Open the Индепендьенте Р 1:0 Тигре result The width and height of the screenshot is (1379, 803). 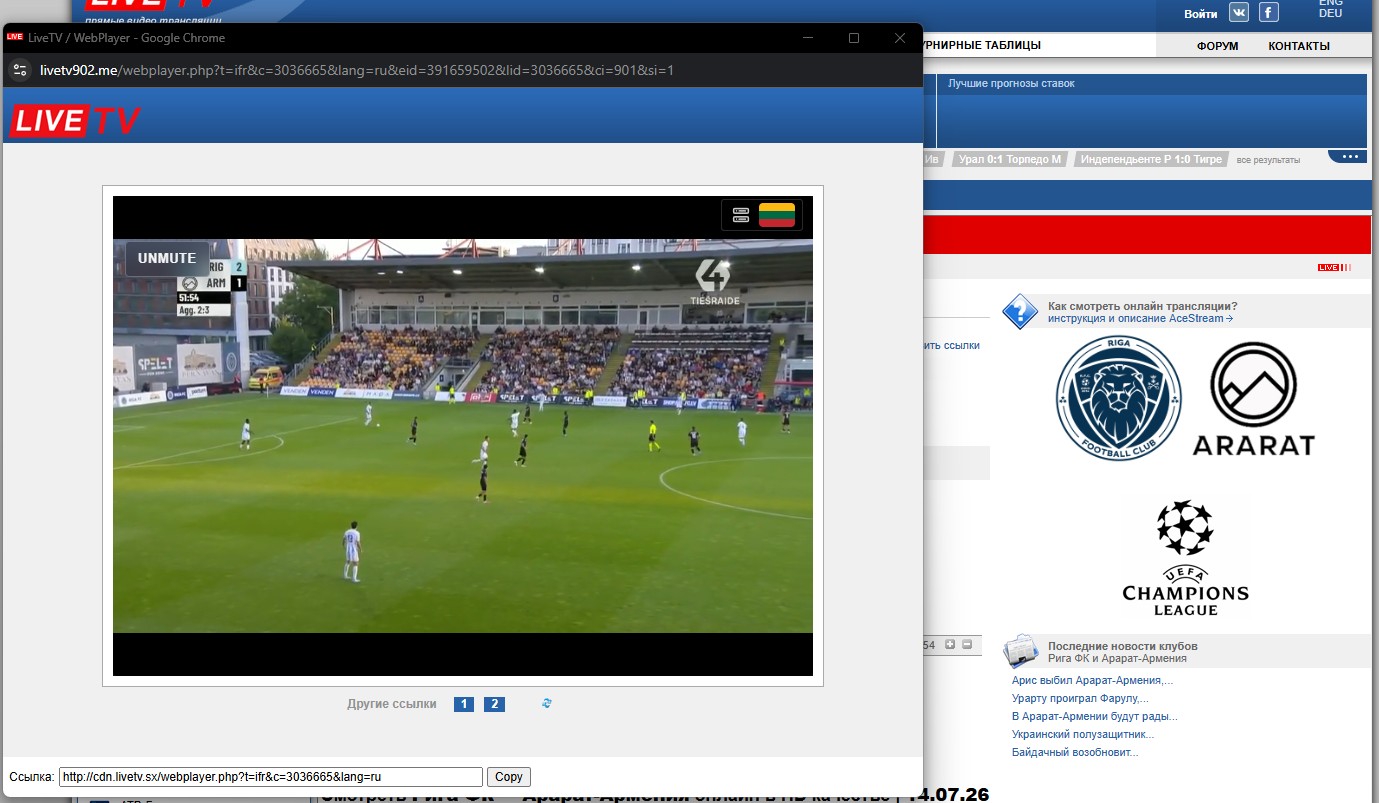[1151, 159]
